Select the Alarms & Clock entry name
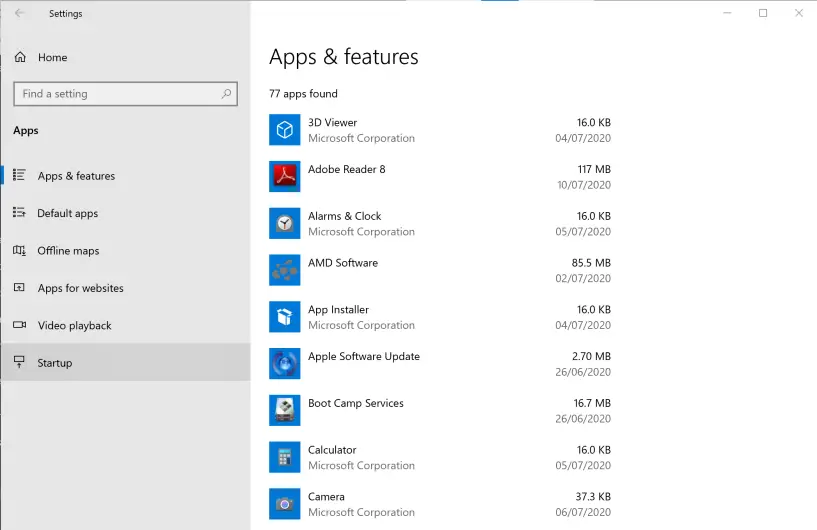The image size is (817, 530). tap(344, 216)
